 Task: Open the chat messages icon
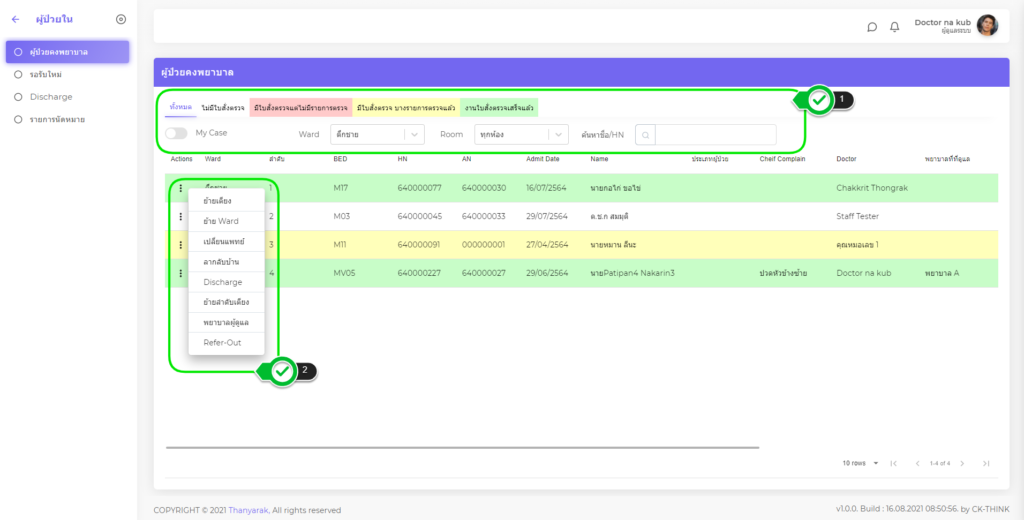[872, 27]
